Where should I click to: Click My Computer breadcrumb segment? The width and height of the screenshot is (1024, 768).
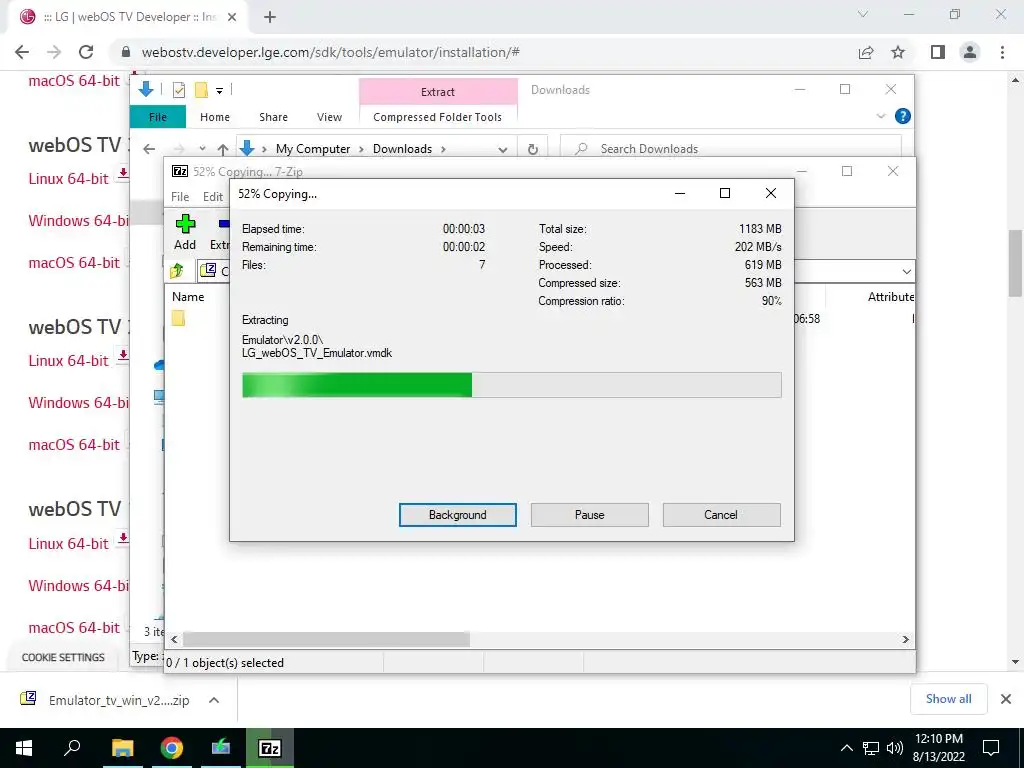point(313,149)
